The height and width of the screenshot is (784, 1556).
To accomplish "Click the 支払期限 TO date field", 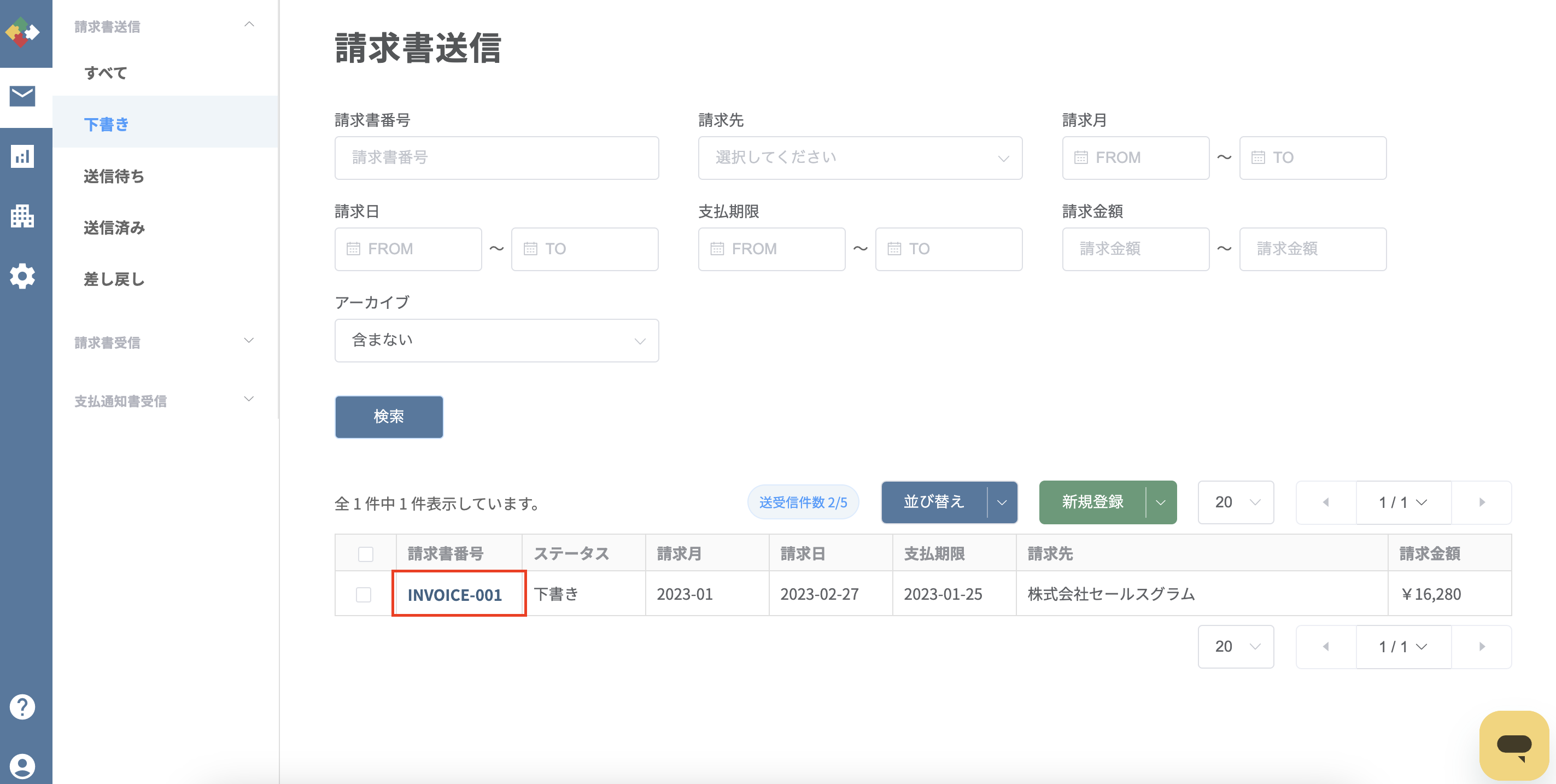I will (949, 249).
